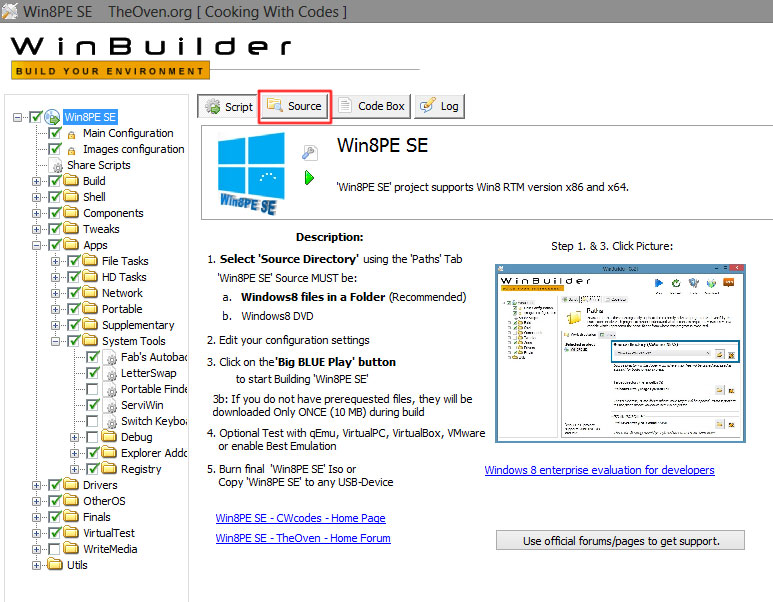
Task: Click the OtherOS folder icon
Action: point(71,500)
